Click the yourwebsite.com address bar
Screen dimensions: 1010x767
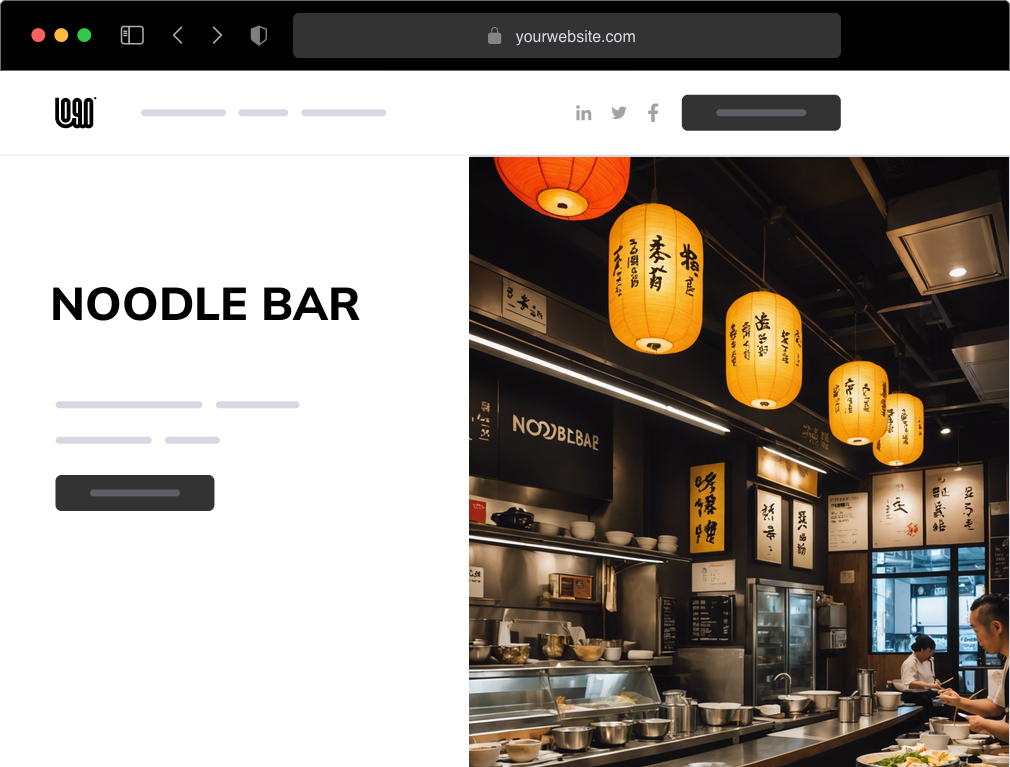(567, 35)
